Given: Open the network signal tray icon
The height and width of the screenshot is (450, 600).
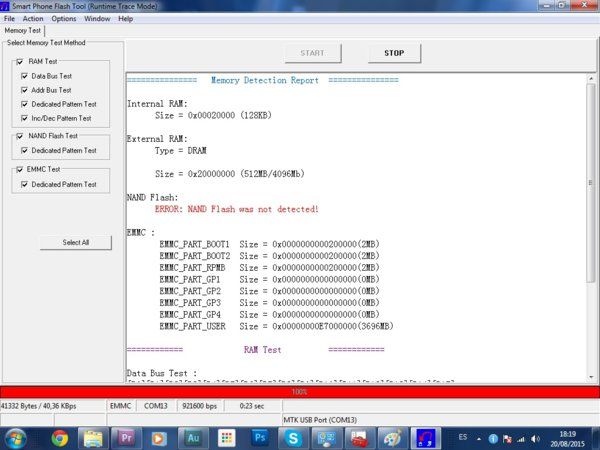Looking at the screenshot, I should [521, 439].
